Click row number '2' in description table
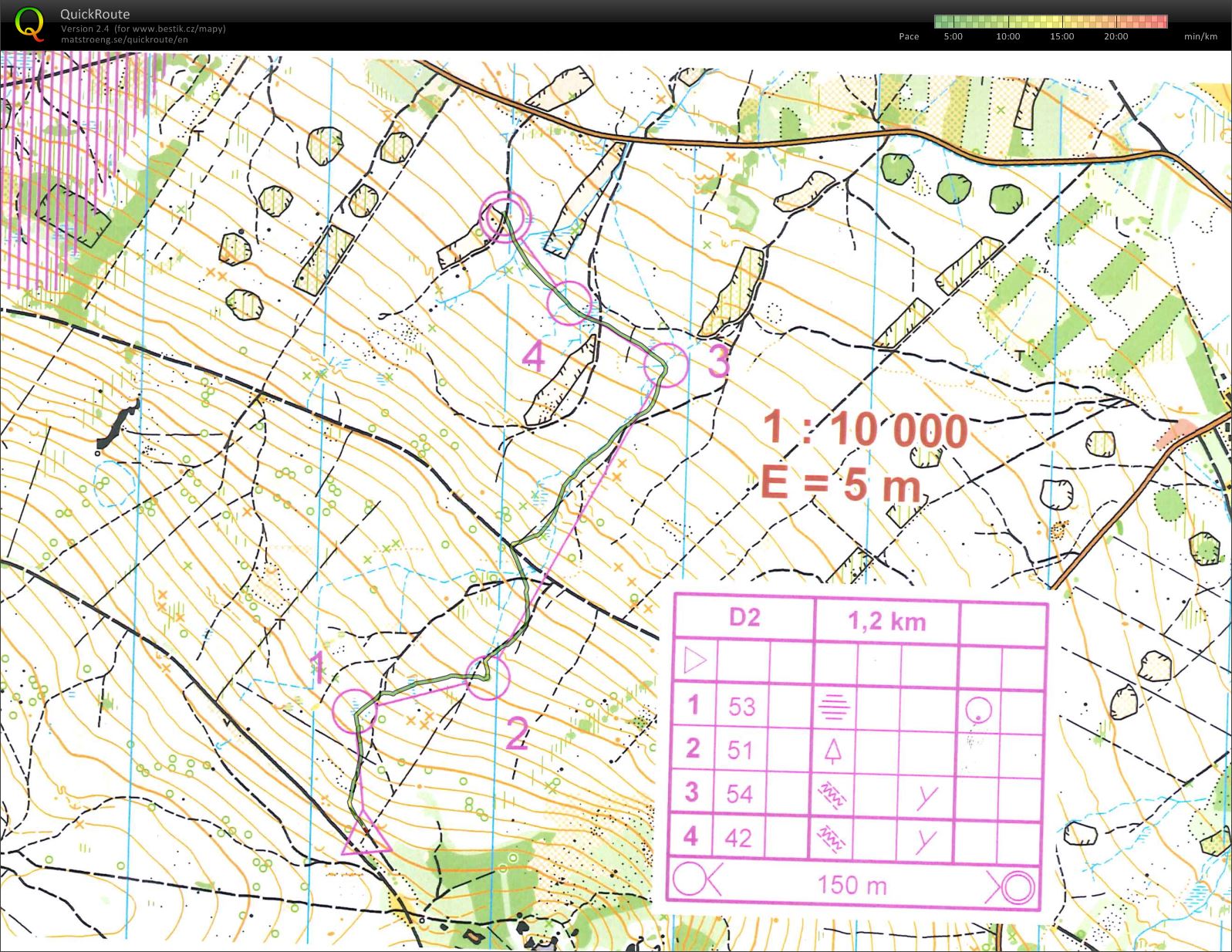The width and height of the screenshot is (1232, 952). (693, 748)
